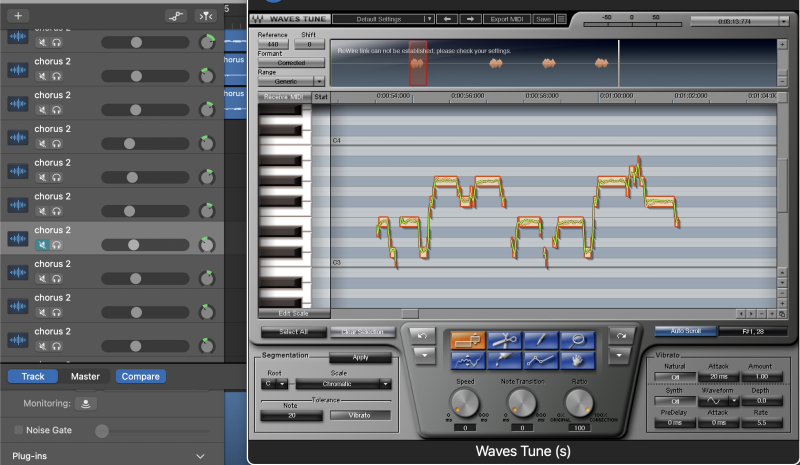Add a new track with plus button
800x465 pixels.
pyautogui.click(x=18, y=16)
